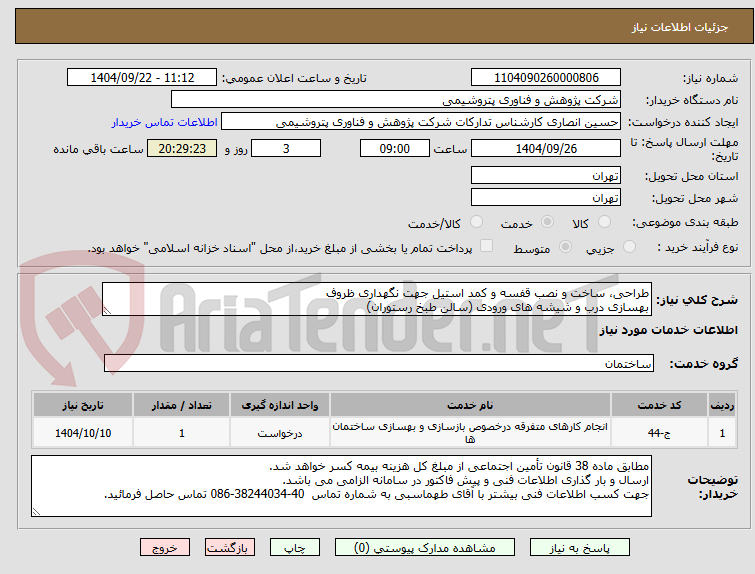The width and height of the screenshot is (755, 574).
Task: Click the deadline date field 1404/09/26
Action: point(546,148)
